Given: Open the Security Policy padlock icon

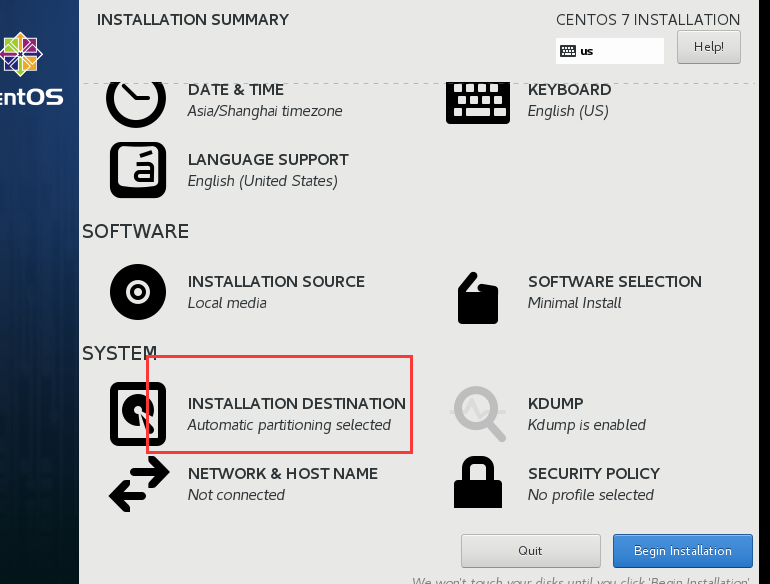Looking at the screenshot, I should 478,482.
